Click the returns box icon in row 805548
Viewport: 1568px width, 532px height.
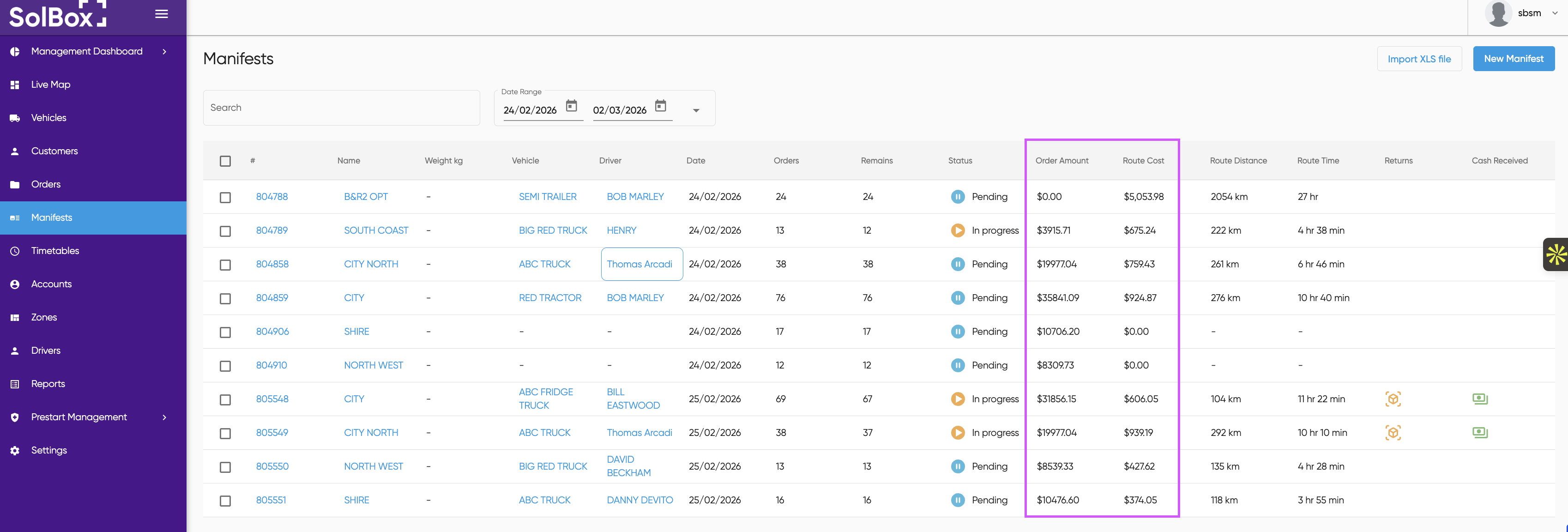click(x=1393, y=399)
